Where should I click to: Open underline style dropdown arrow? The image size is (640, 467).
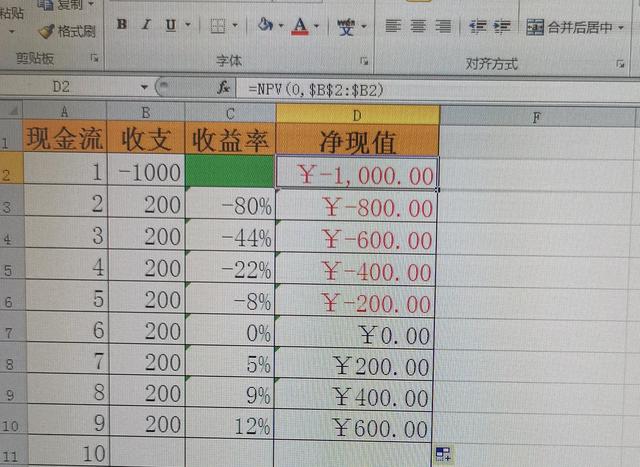188,25
